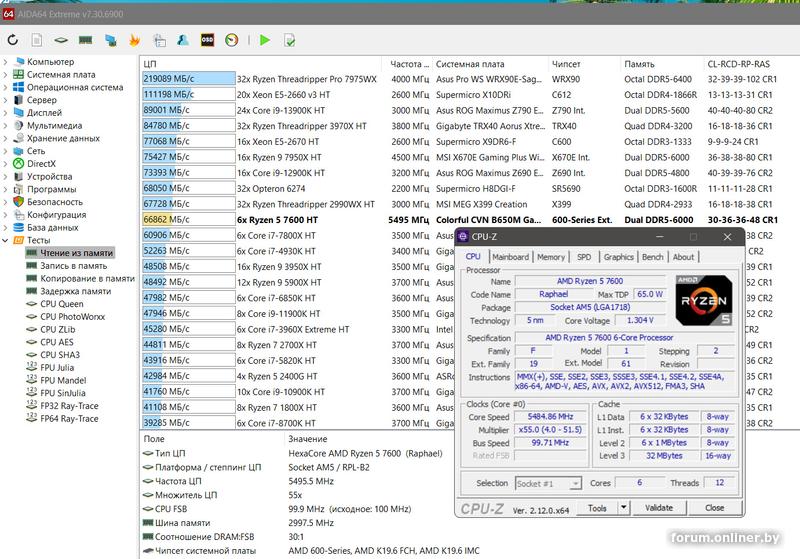800x559 pixels.
Task: Click the flame stability test icon
Action: pos(134,40)
